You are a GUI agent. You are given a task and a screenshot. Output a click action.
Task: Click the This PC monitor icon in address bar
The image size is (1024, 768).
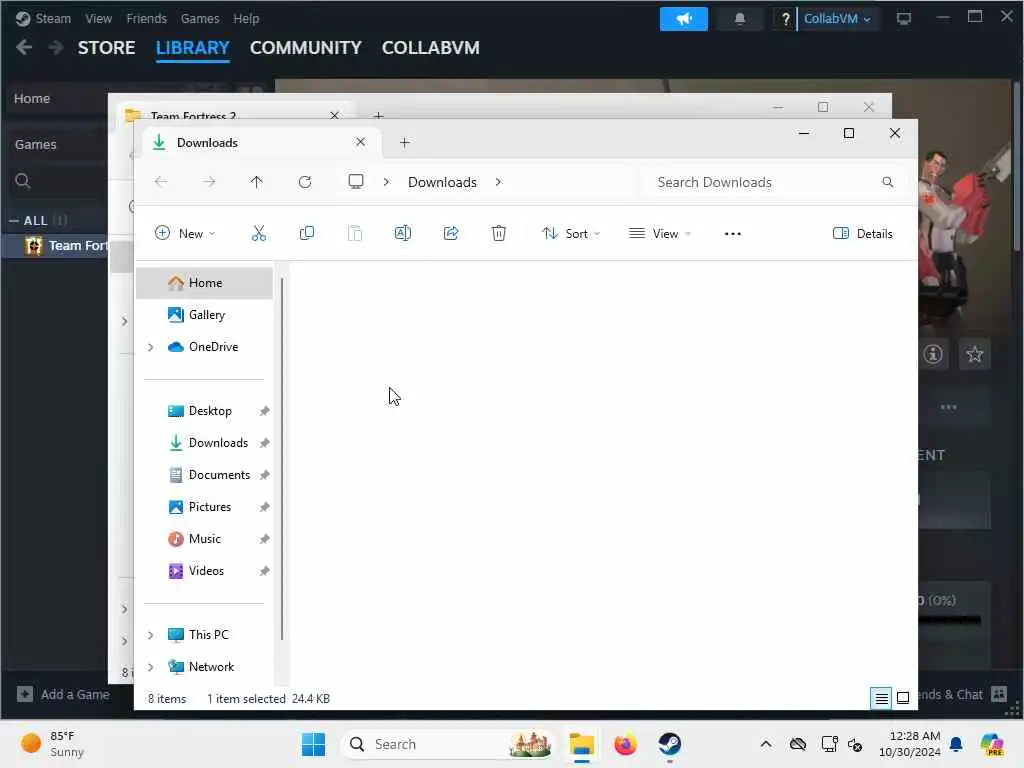pos(356,182)
